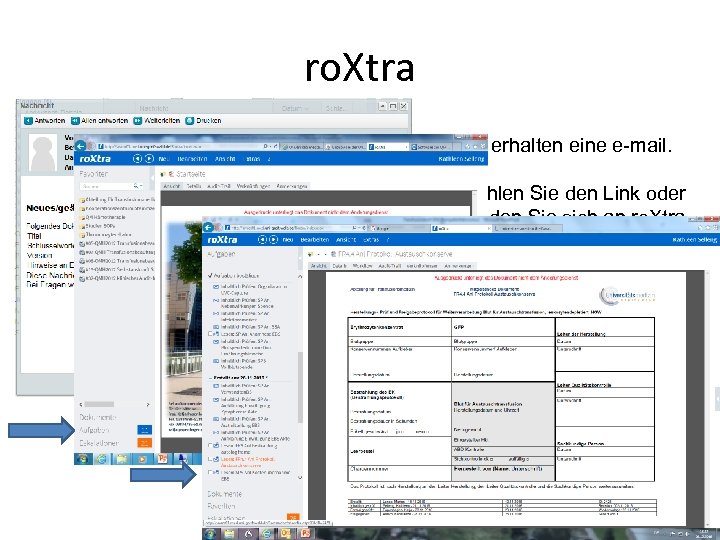The height and width of the screenshot is (540, 720).
Task: Click the history back circle icon in the middle roXtra header
Action: coord(137,158)
